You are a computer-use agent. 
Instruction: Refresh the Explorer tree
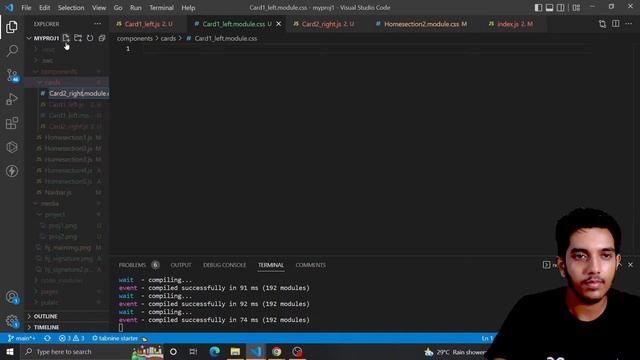[90, 38]
